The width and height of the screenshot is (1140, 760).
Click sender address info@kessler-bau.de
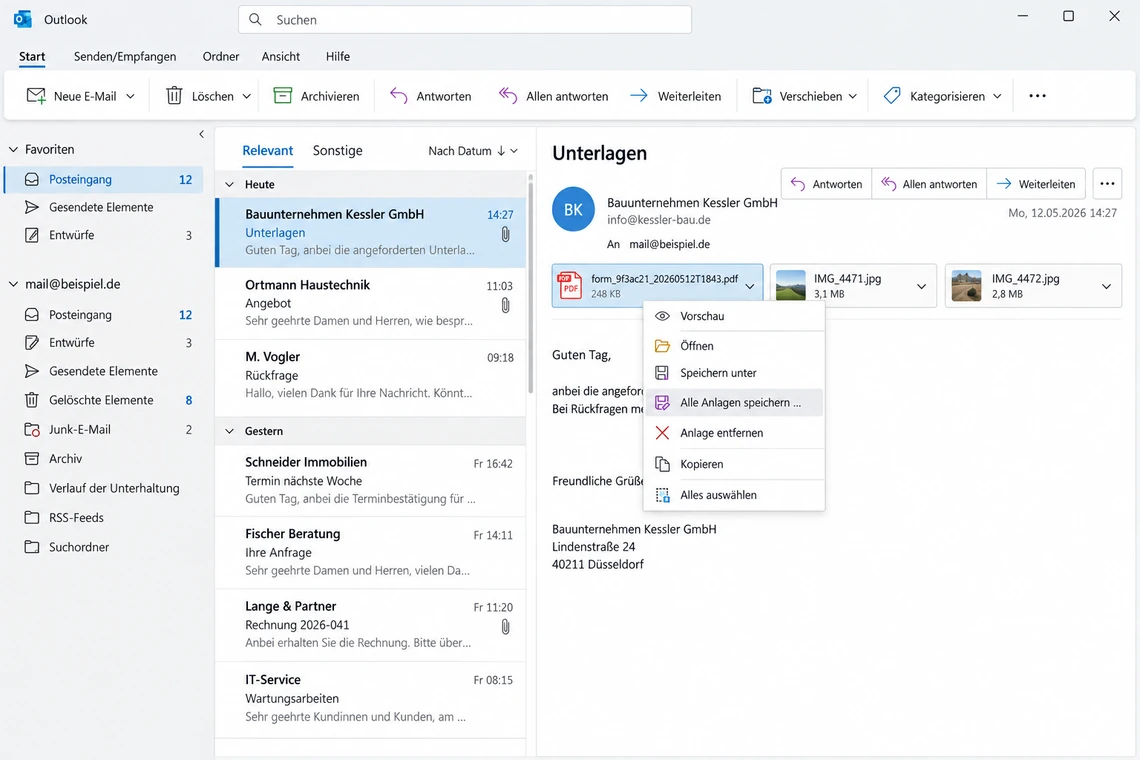(659, 220)
